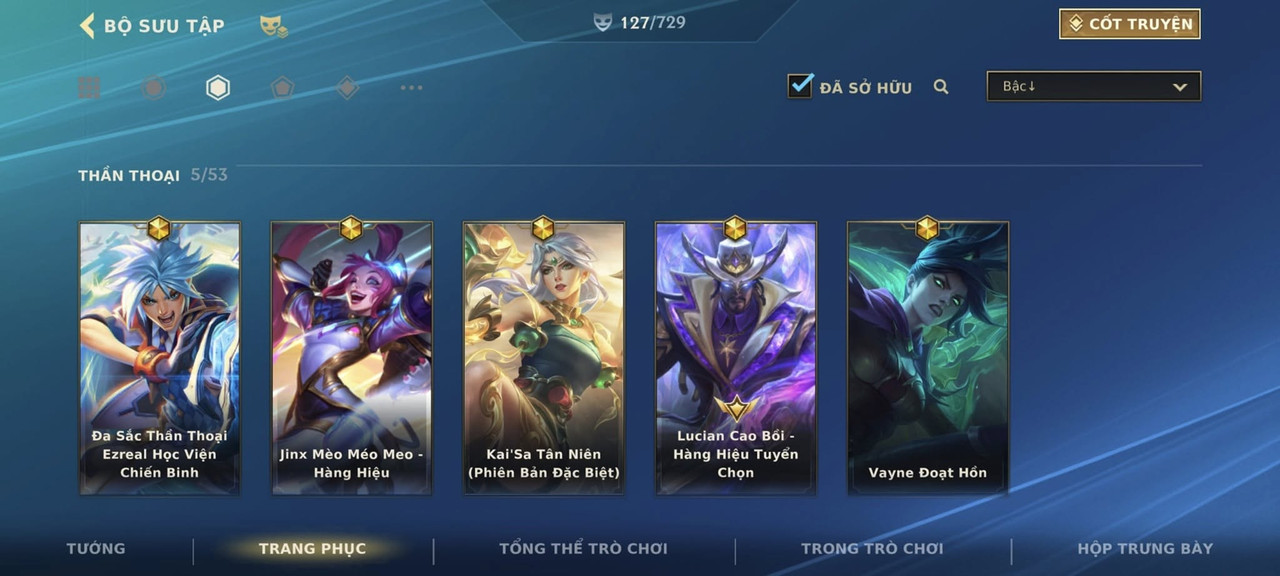Open the Trong Trò Chơi tab
This screenshot has width=1280, height=576.
[872, 548]
